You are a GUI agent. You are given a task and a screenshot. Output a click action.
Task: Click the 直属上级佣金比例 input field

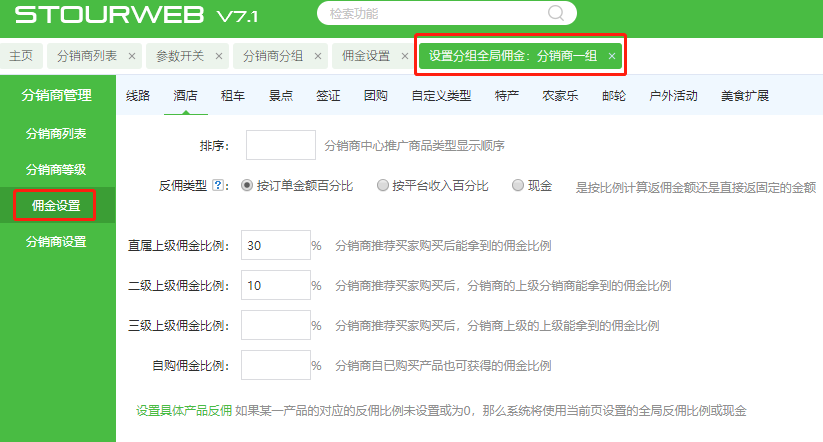click(276, 245)
